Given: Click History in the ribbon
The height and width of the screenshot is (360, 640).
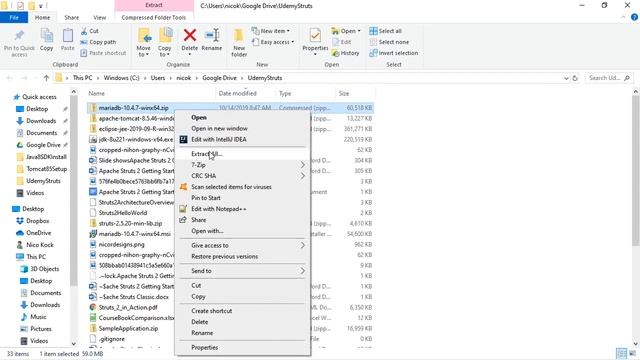Looking at the screenshot, I should point(346,53).
